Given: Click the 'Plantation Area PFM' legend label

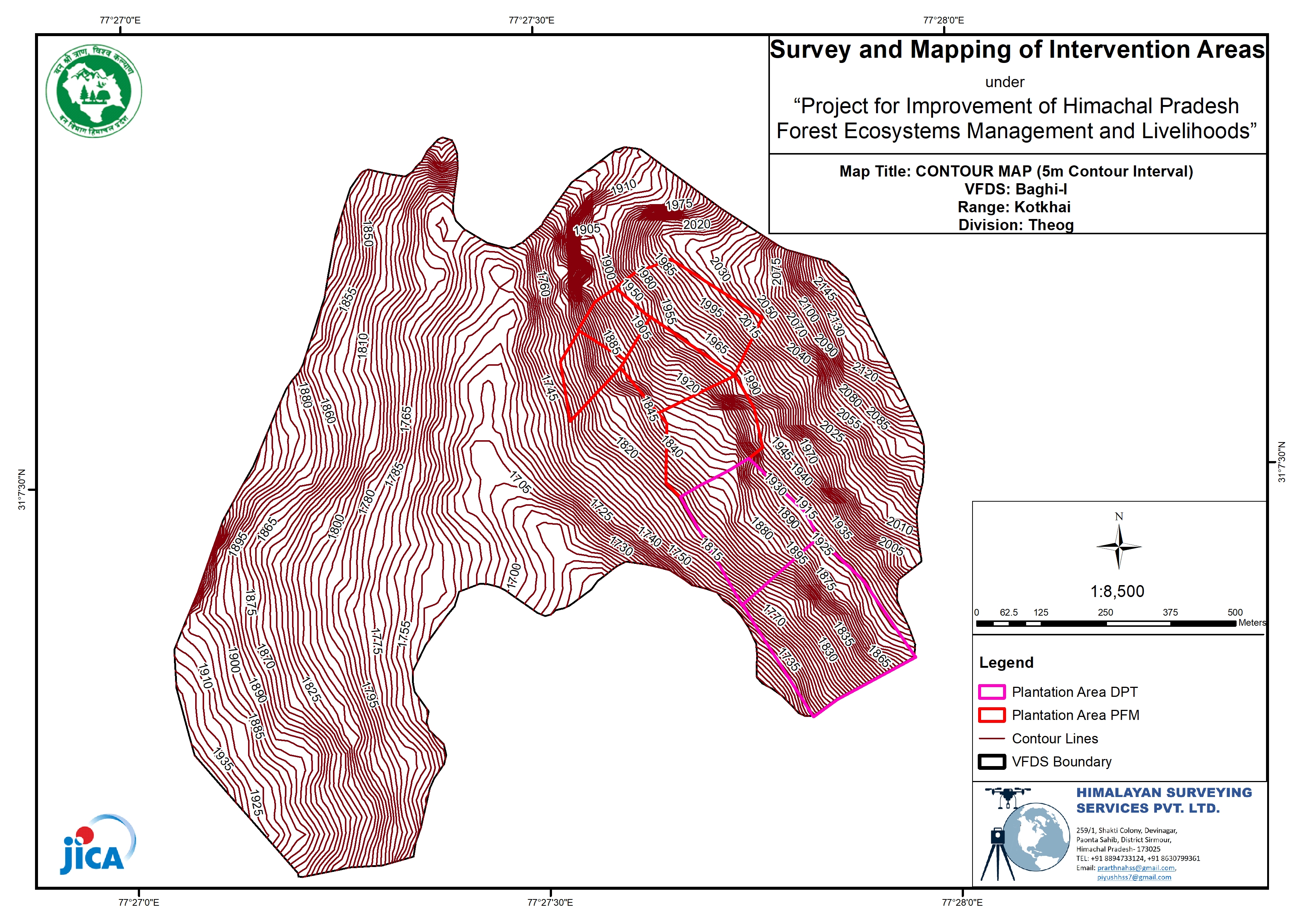Looking at the screenshot, I should point(1075,715).
